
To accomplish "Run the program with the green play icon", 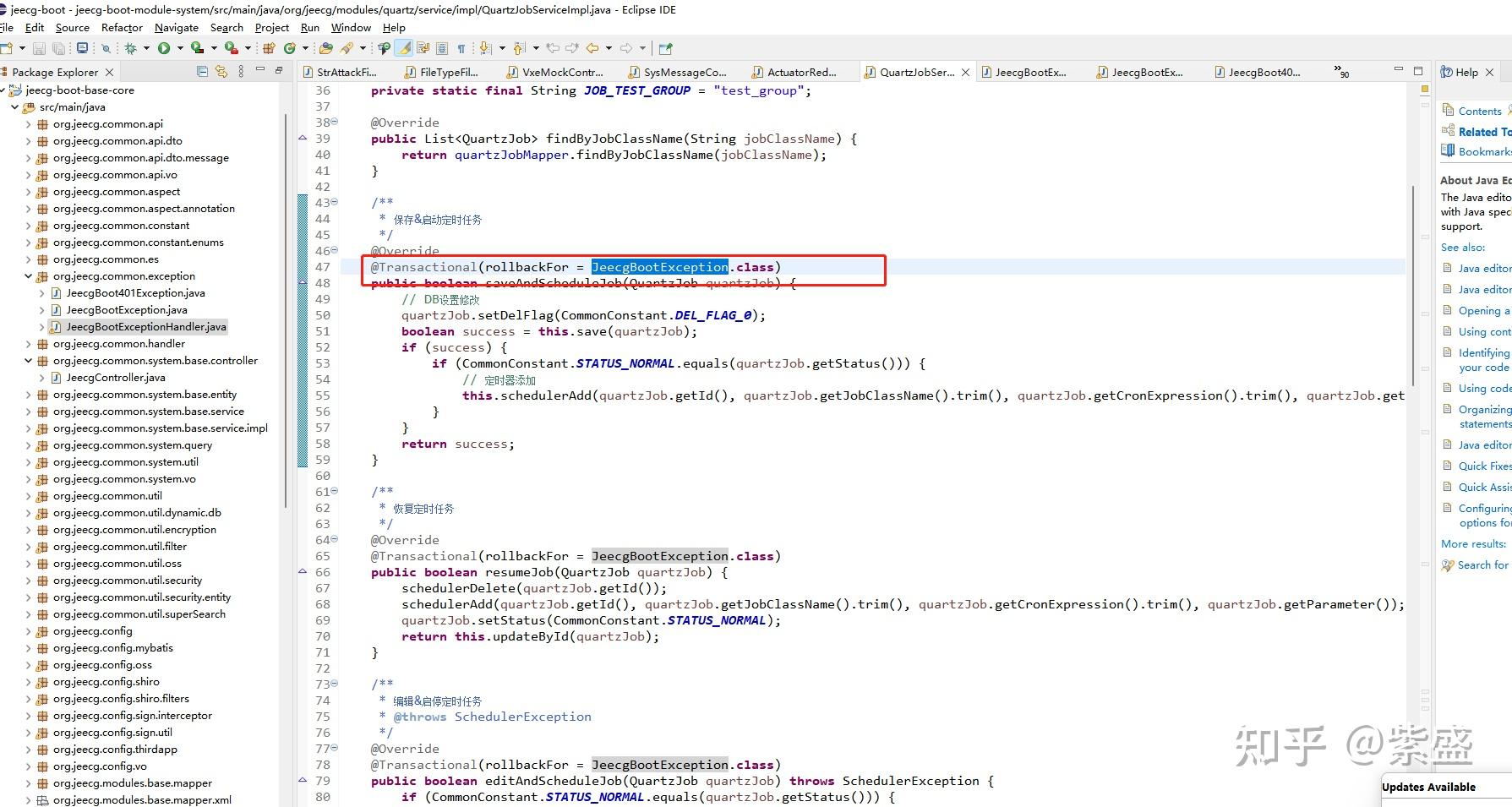I will [164, 48].
